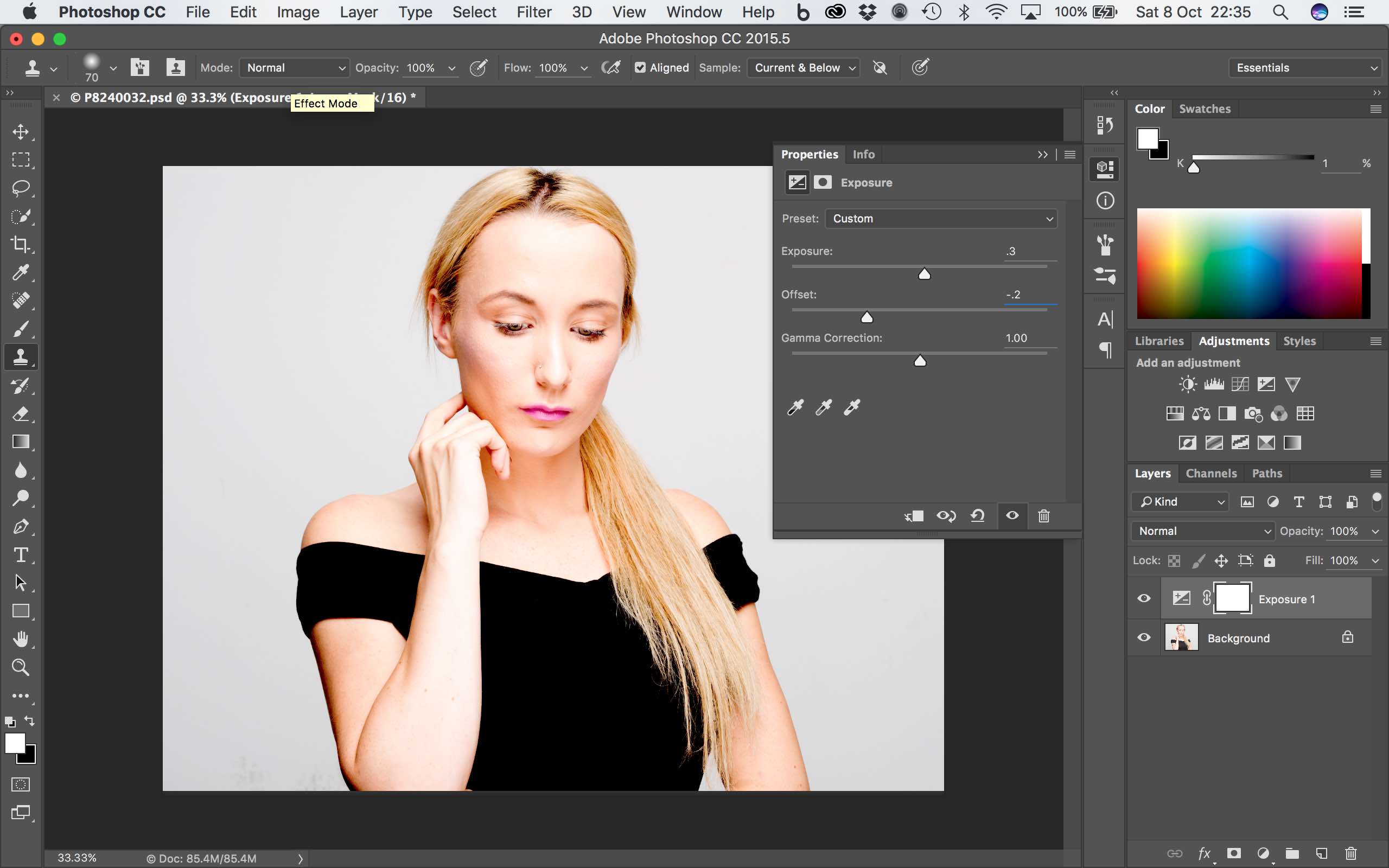
Task: Select the Gradient tool
Action: click(x=21, y=442)
